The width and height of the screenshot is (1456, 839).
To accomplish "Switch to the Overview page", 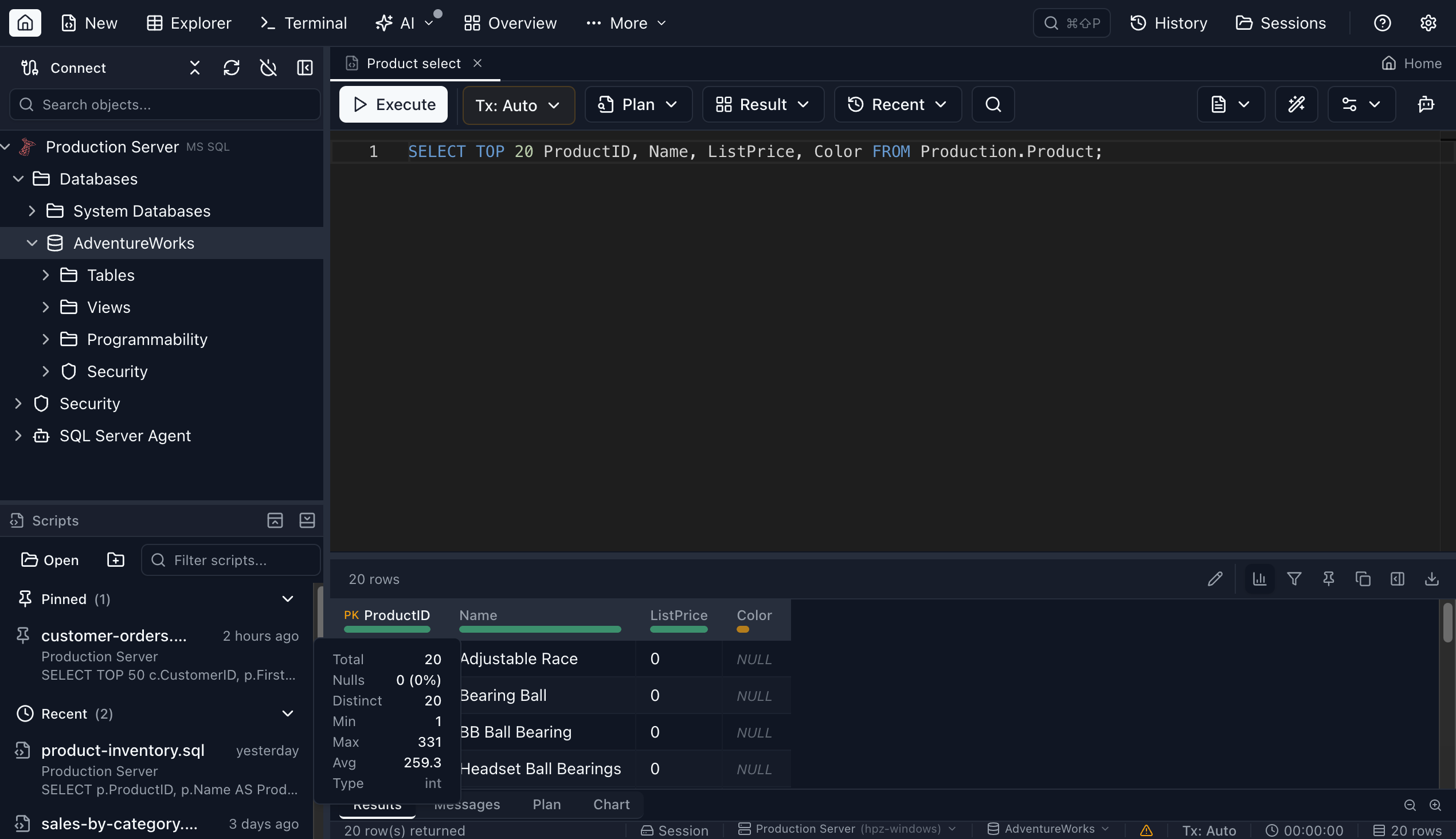I will pos(510,23).
